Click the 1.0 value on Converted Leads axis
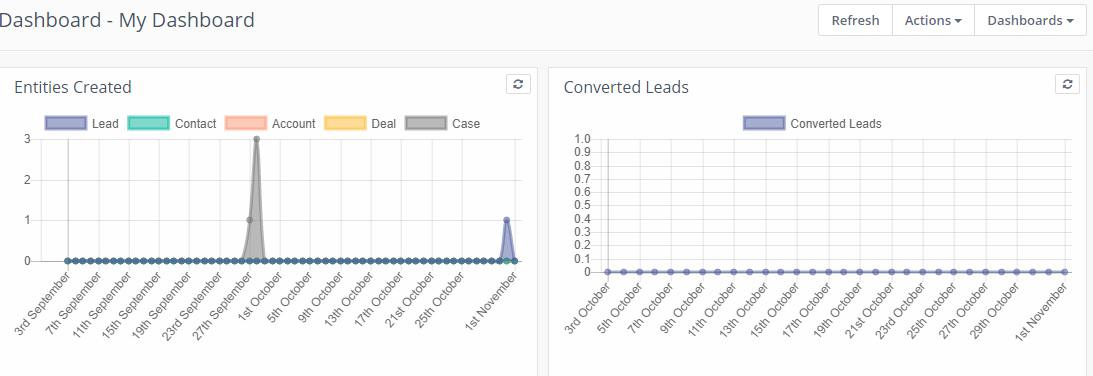 pyautogui.click(x=582, y=139)
